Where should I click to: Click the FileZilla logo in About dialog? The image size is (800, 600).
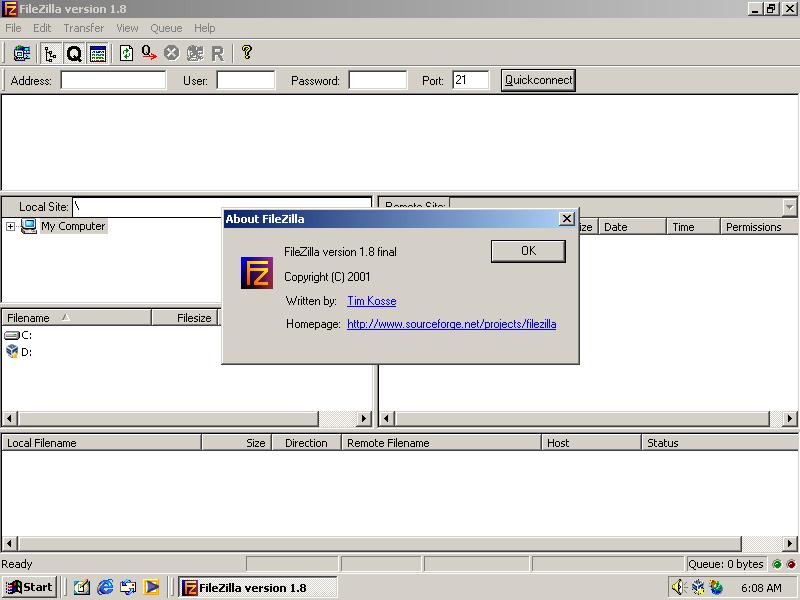[x=257, y=273]
